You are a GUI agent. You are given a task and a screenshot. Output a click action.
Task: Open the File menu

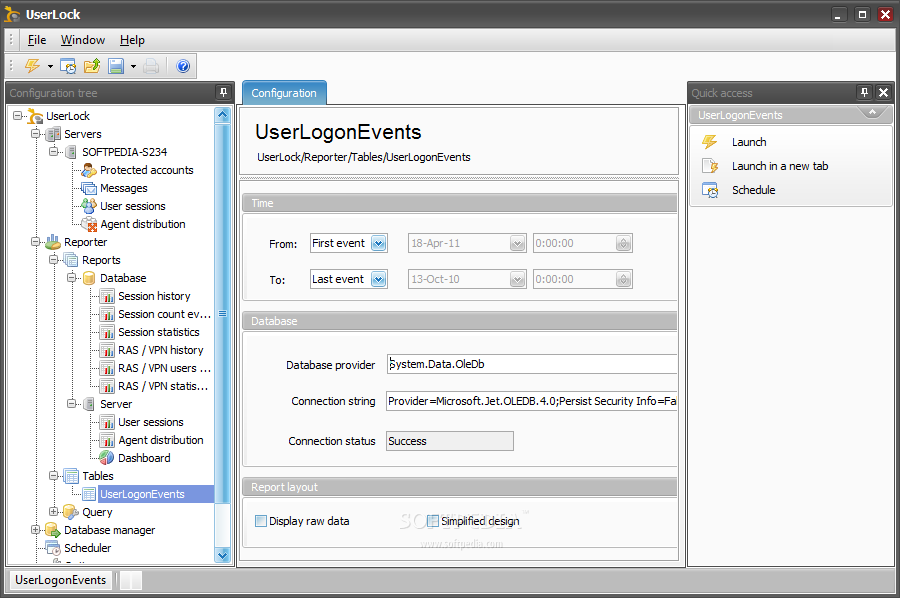(37, 40)
